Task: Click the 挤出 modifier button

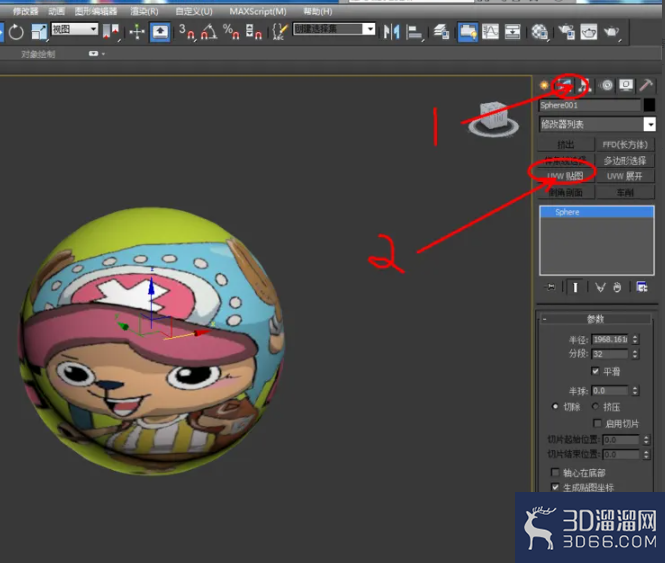Action: [566, 145]
